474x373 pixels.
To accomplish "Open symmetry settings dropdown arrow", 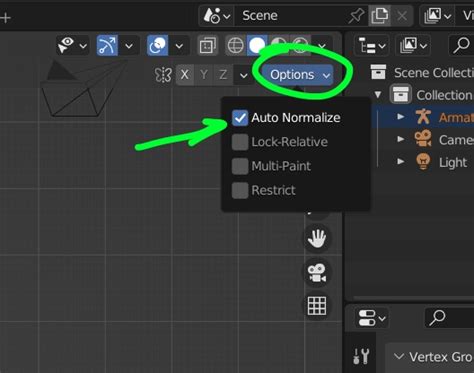I will 244,75.
